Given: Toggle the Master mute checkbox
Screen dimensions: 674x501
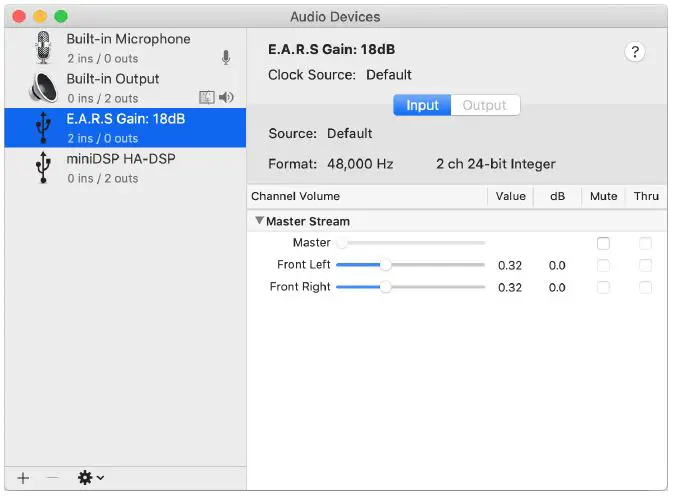Looking at the screenshot, I should pos(603,243).
